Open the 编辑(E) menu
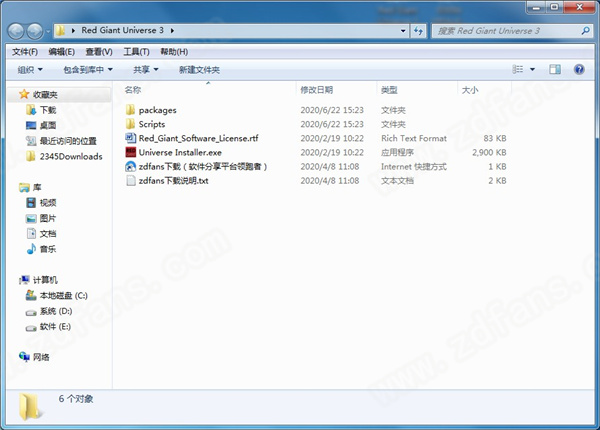Image resolution: width=600 pixels, height=430 pixels. click(62, 52)
